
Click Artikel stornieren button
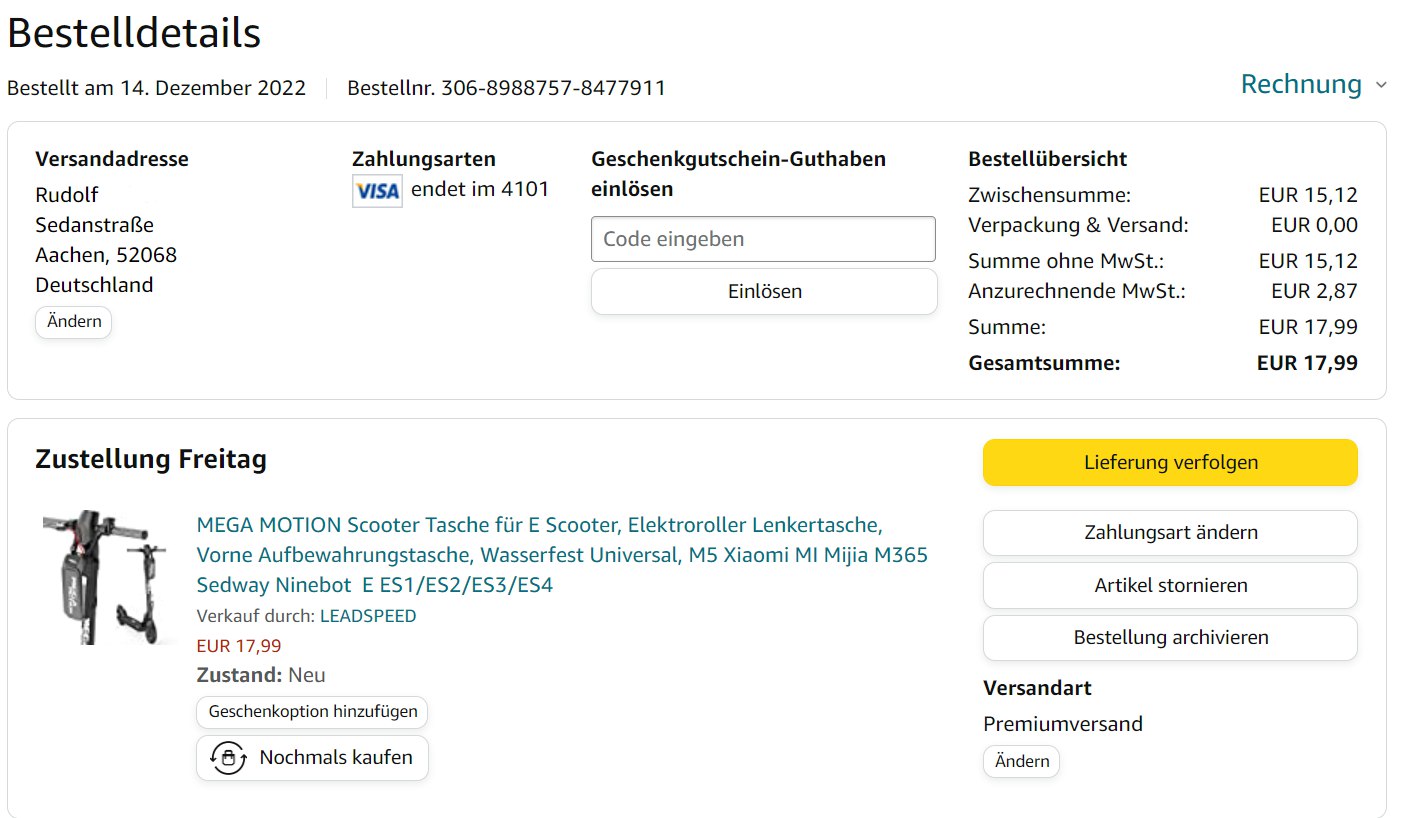click(x=1170, y=585)
